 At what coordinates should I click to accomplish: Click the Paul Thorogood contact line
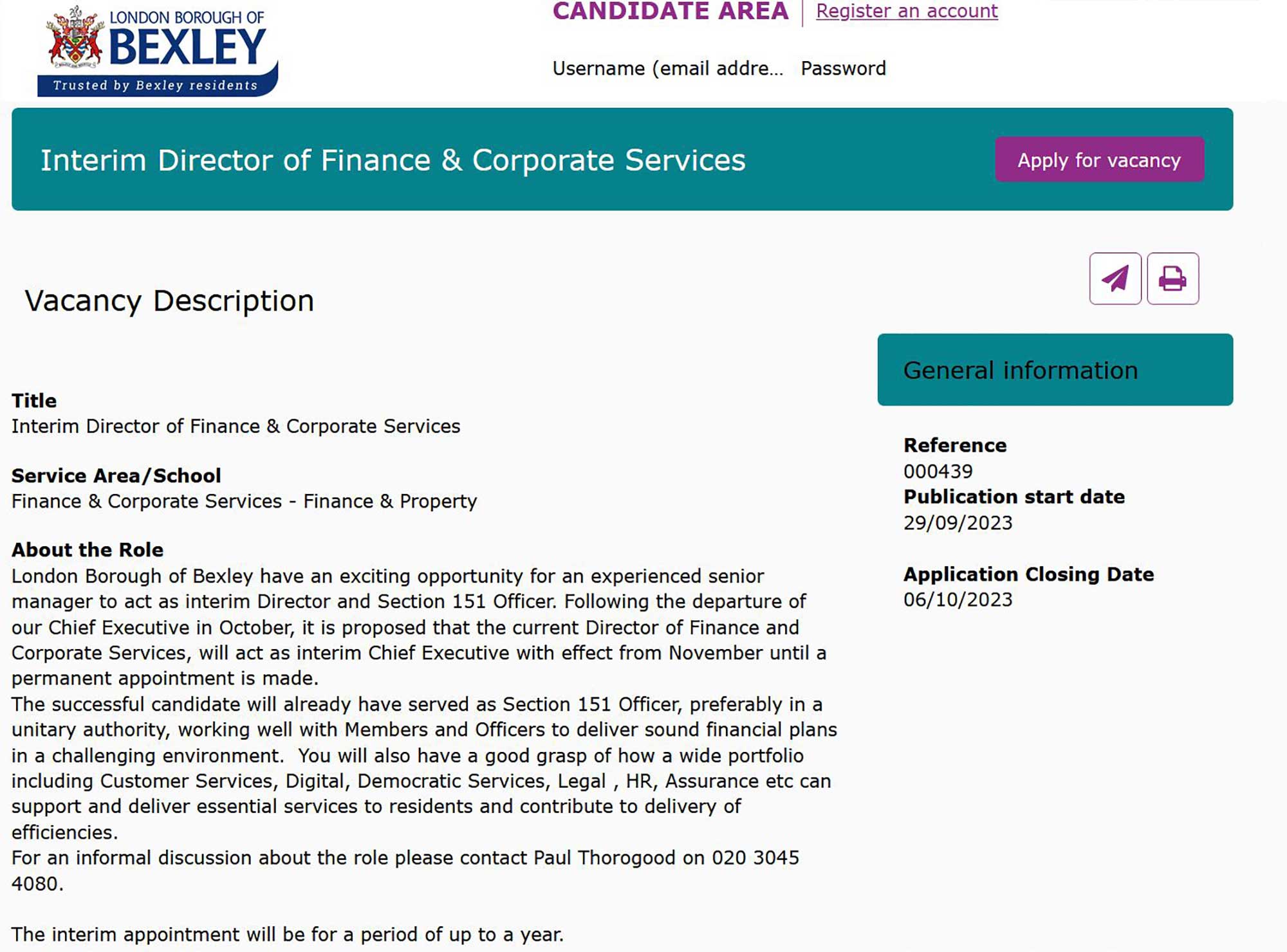(405, 858)
